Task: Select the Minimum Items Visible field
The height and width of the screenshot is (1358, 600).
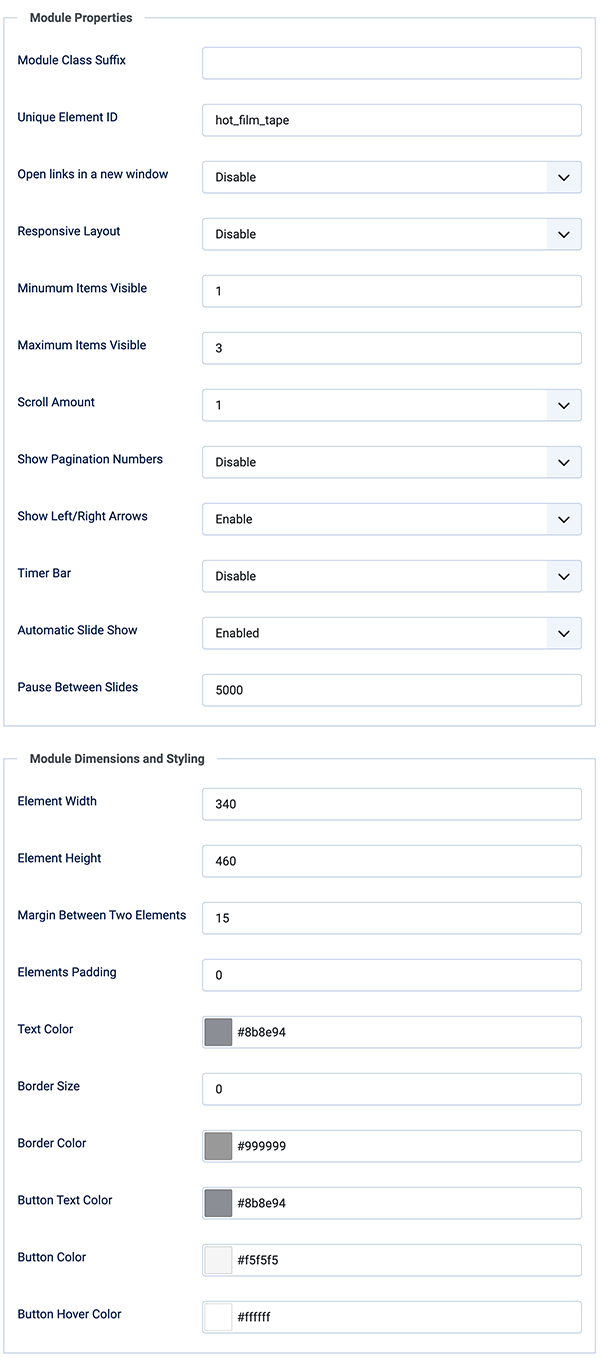Action: pos(391,291)
